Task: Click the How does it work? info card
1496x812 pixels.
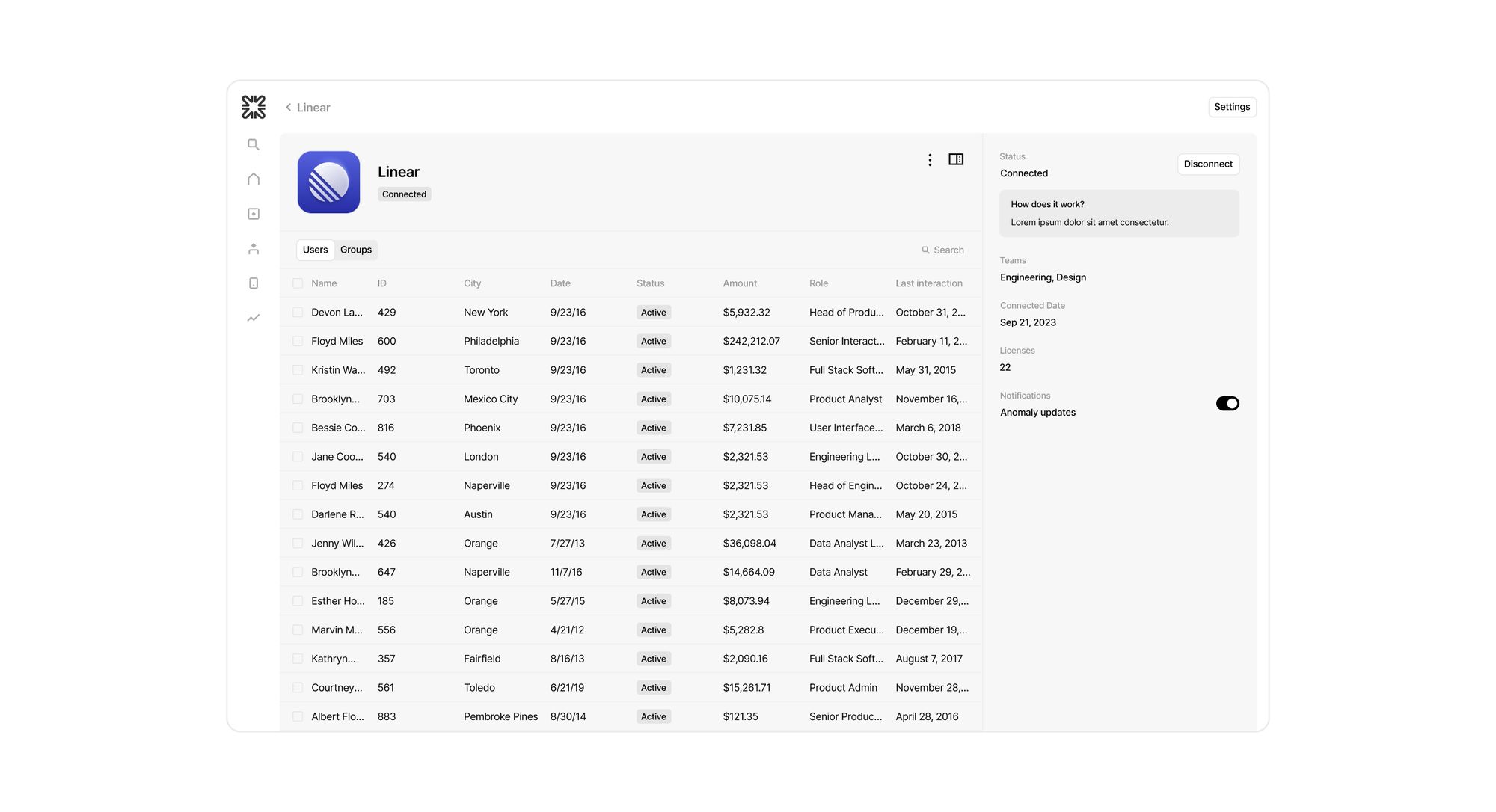Action: [1119, 214]
